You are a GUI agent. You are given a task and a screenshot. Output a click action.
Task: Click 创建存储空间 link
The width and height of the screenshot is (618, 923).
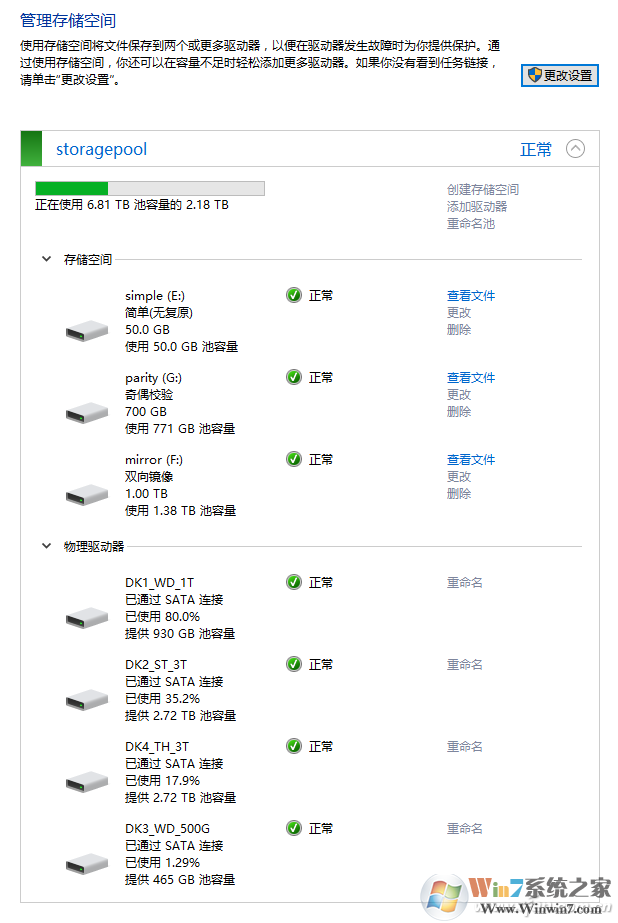click(483, 189)
